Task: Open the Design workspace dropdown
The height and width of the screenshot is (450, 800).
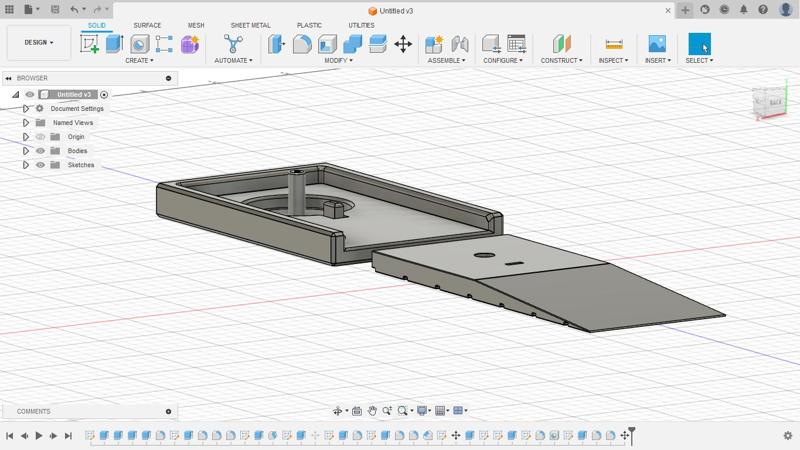Action: [x=39, y=43]
